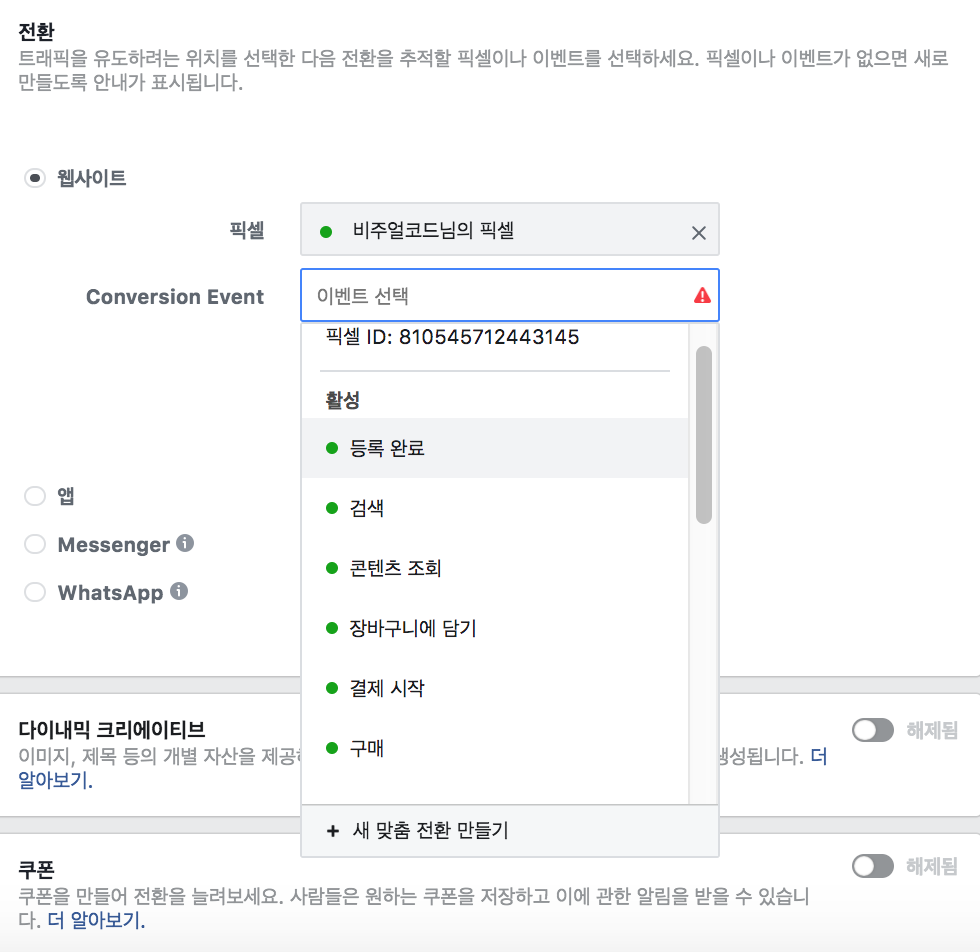Enable the 쿠폰 toggle switch

point(873,866)
